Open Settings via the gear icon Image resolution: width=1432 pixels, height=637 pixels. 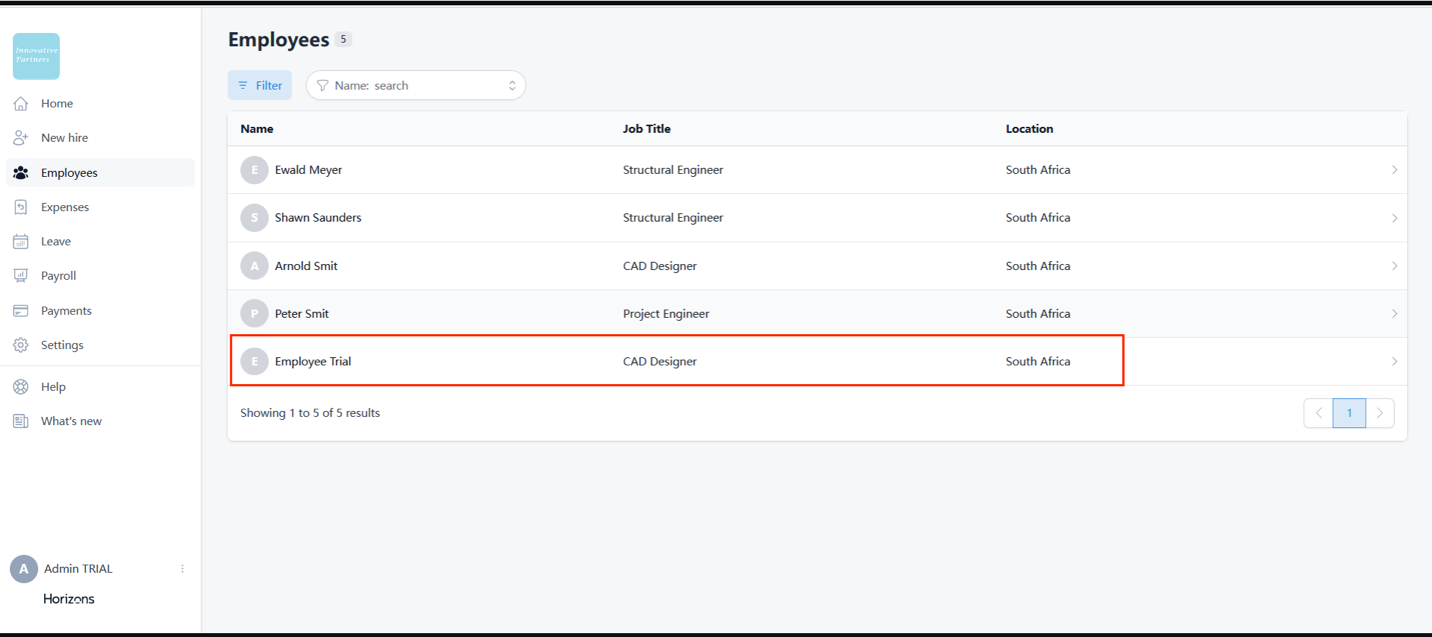pos(20,345)
